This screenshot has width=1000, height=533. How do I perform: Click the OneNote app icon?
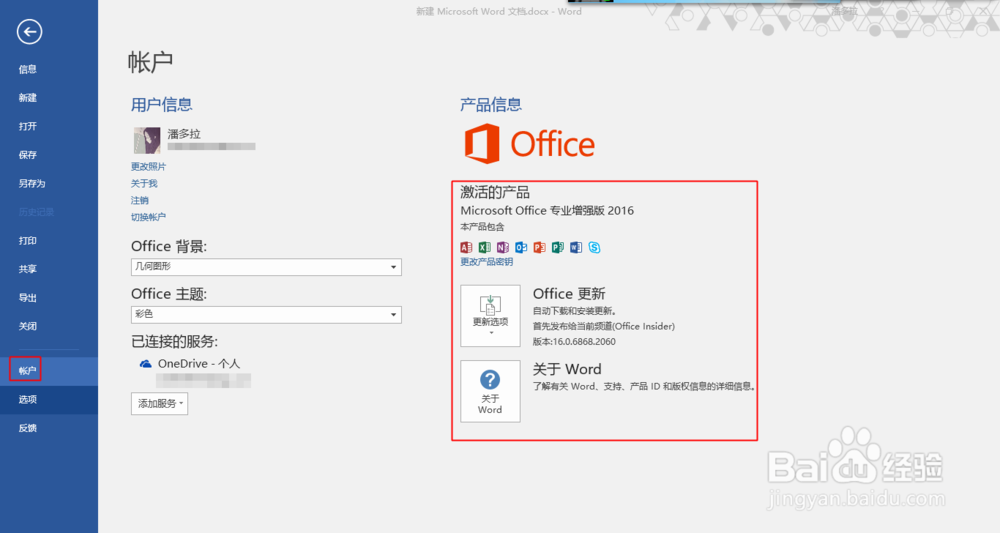(503, 247)
